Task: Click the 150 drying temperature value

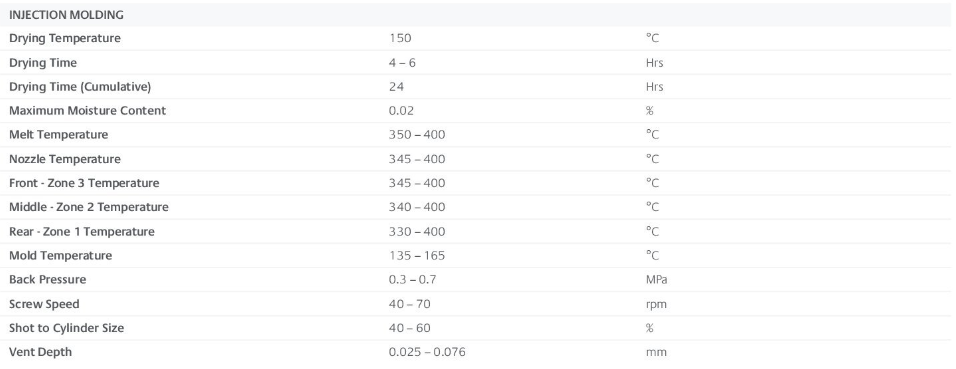Action: pyautogui.click(x=400, y=38)
